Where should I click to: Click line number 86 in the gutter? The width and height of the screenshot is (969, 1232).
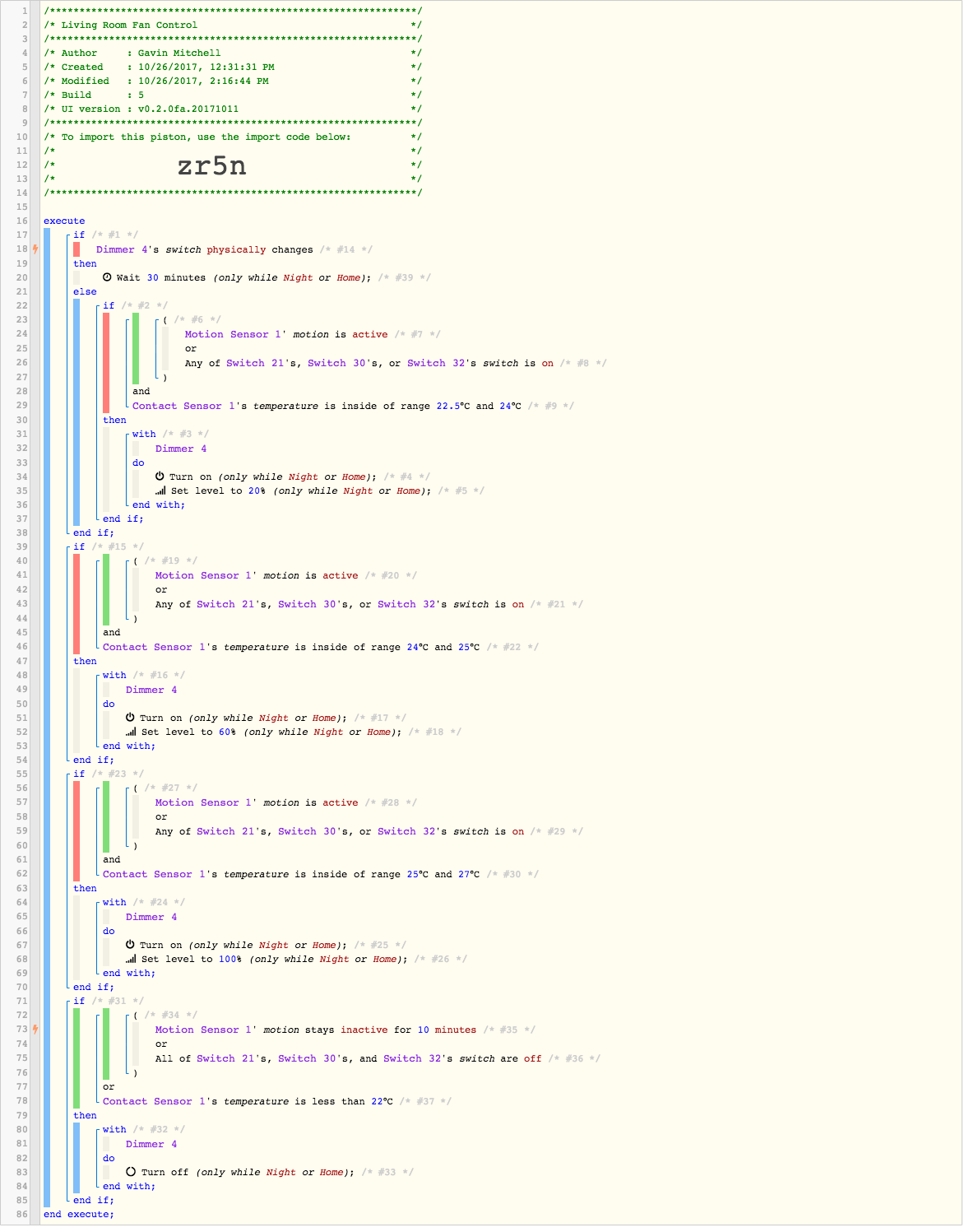click(x=21, y=1214)
